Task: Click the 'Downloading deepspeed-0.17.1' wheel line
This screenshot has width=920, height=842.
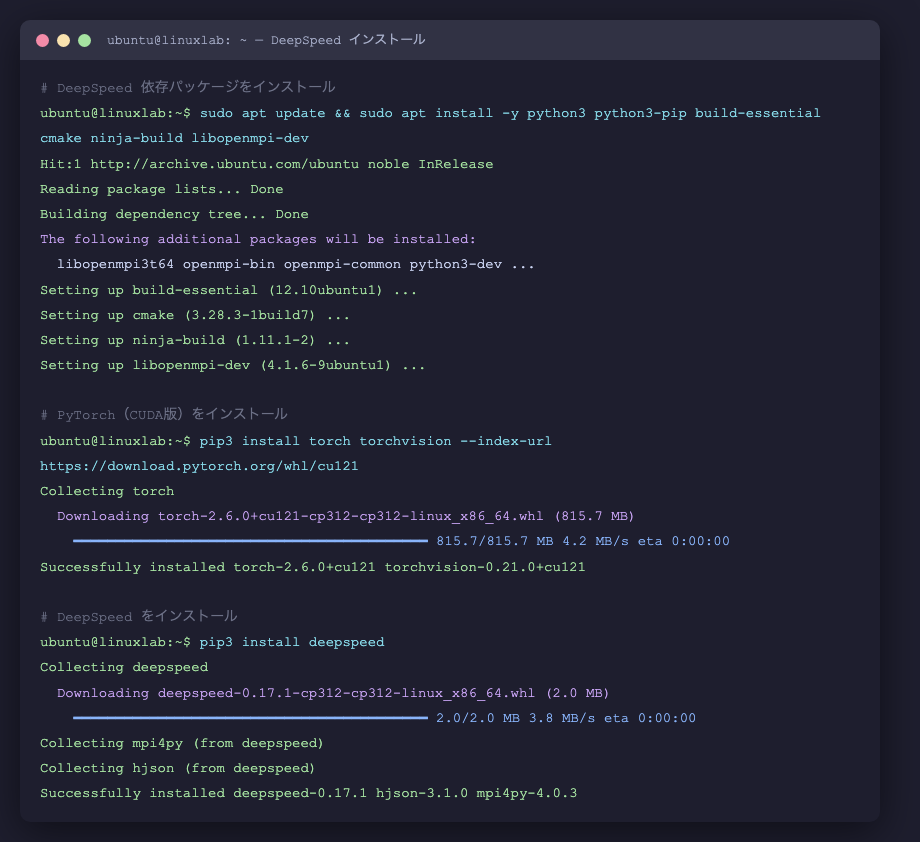Action: tap(333, 694)
